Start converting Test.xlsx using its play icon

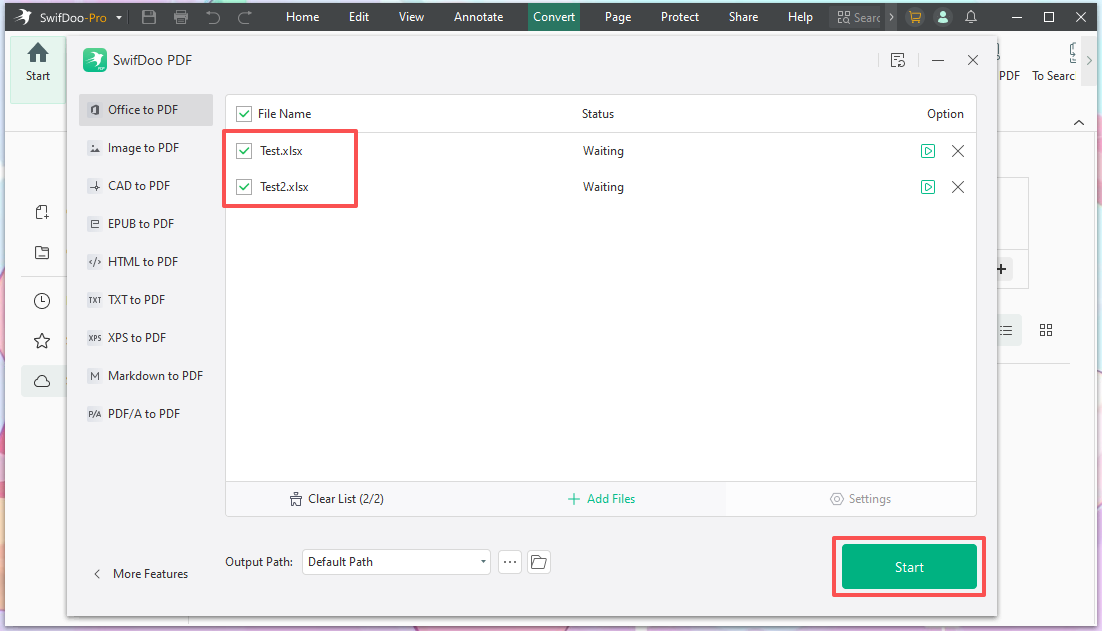[x=928, y=150]
